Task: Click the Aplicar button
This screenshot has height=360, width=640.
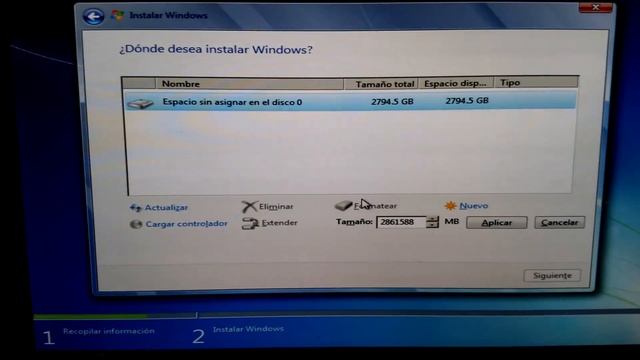Action: pos(496,223)
